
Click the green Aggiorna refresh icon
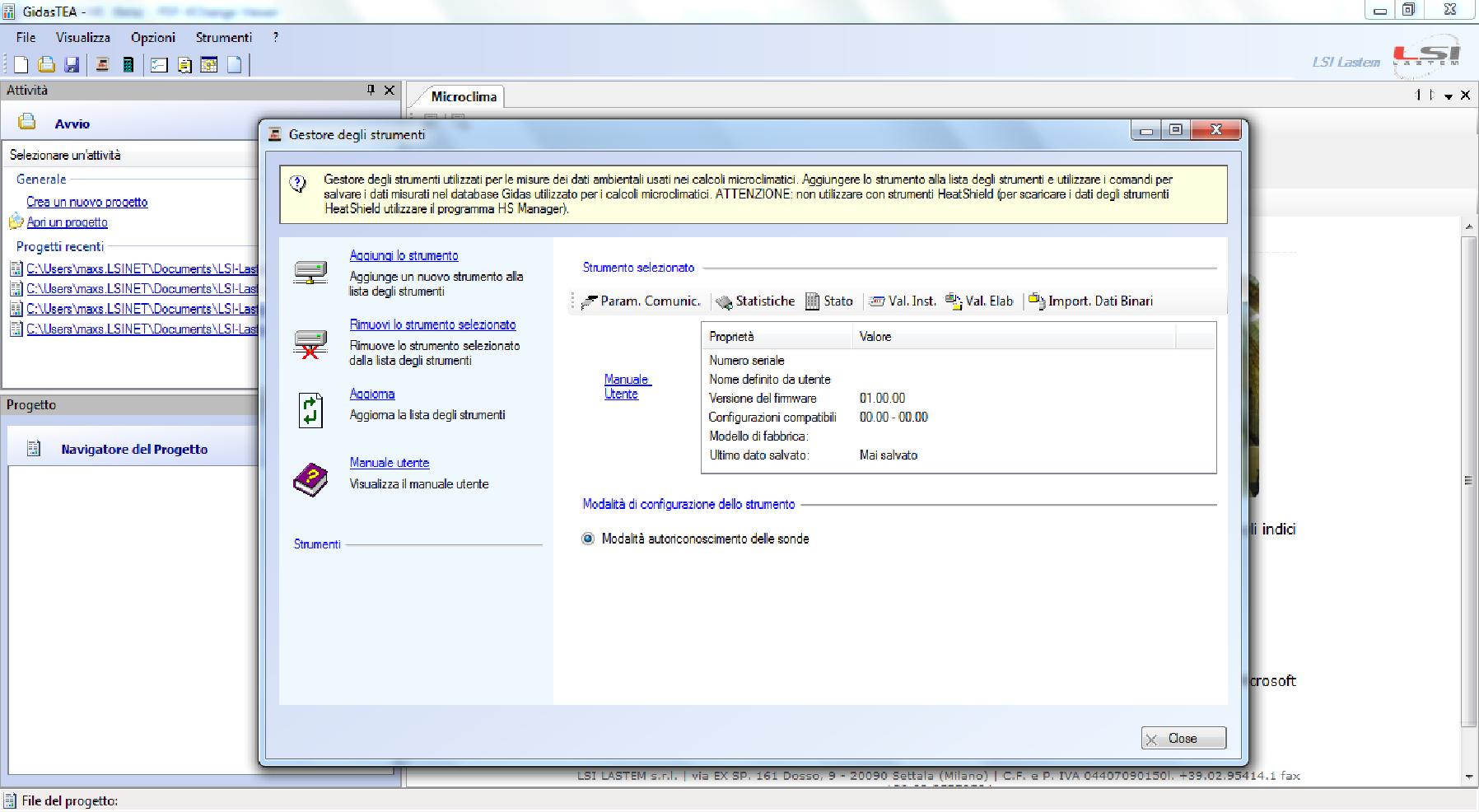point(310,410)
